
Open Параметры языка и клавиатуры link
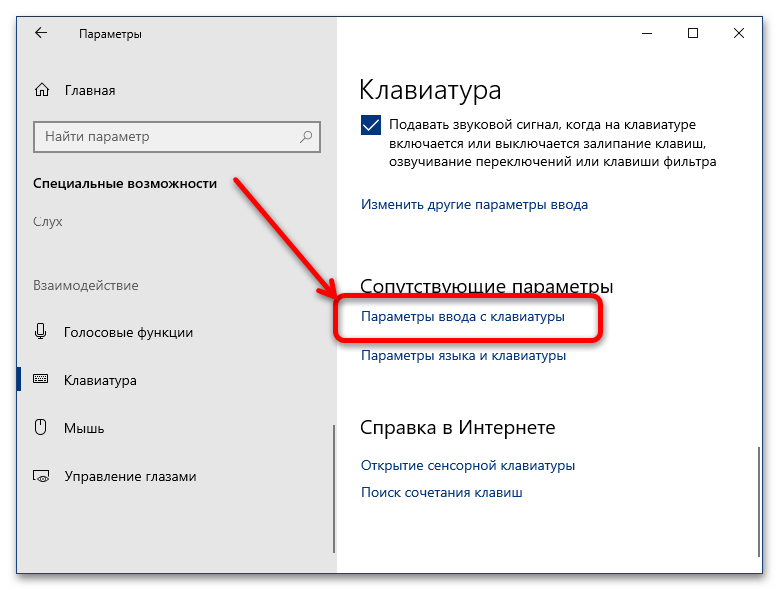(463, 355)
